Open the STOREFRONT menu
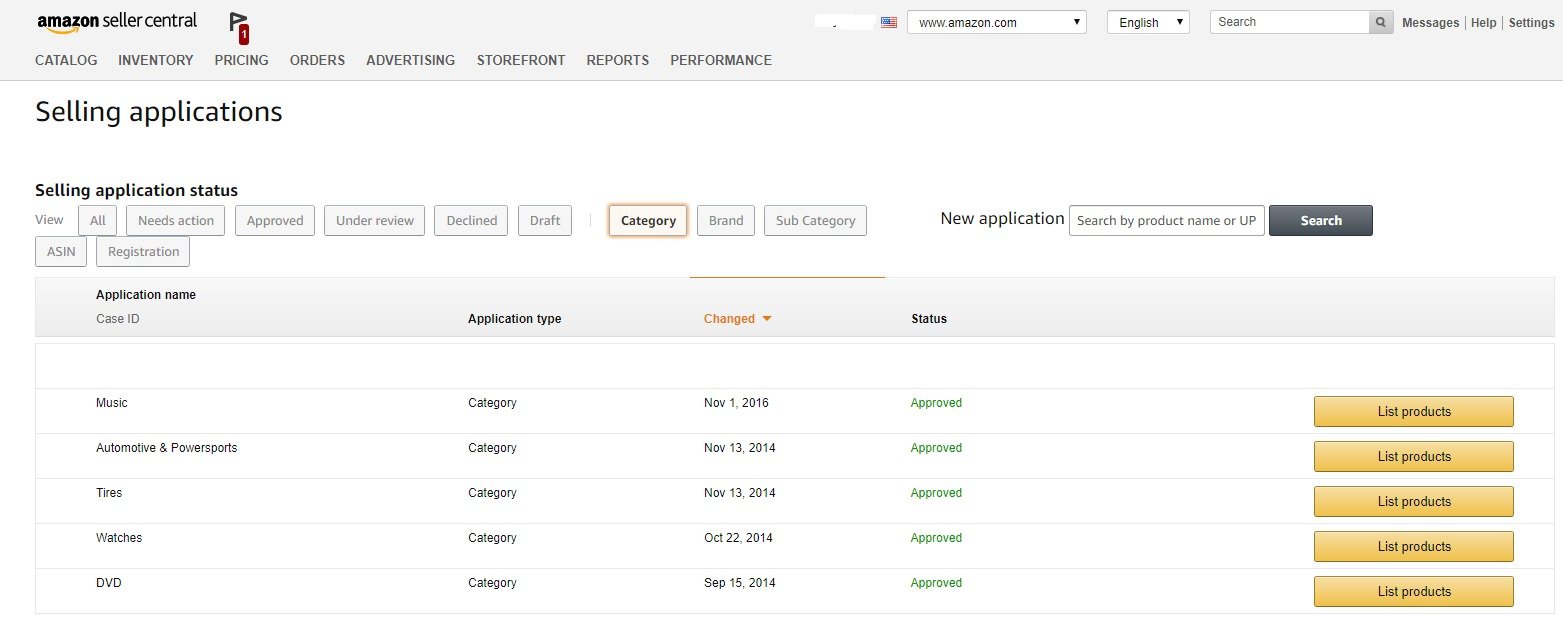 coord(521,60)
